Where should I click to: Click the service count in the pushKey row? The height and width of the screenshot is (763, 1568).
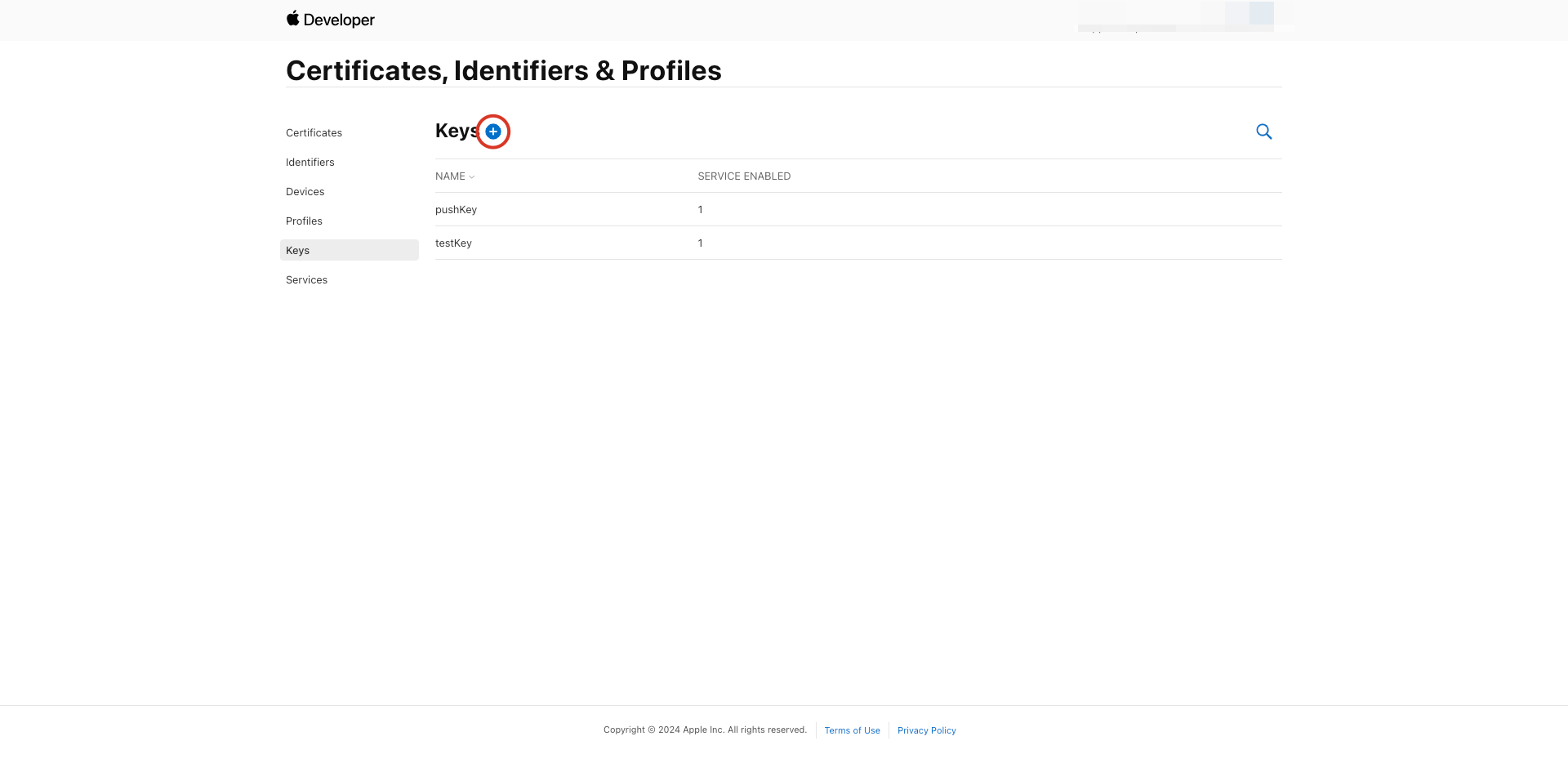tap(700, 210)
